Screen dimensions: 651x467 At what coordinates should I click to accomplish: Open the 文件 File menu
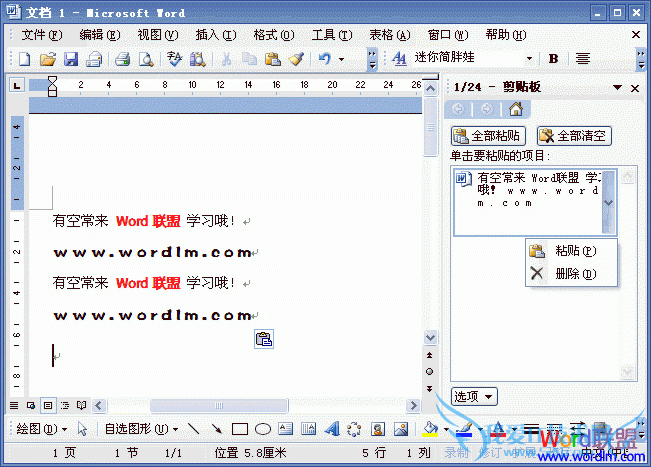click(x=42, y=35)
